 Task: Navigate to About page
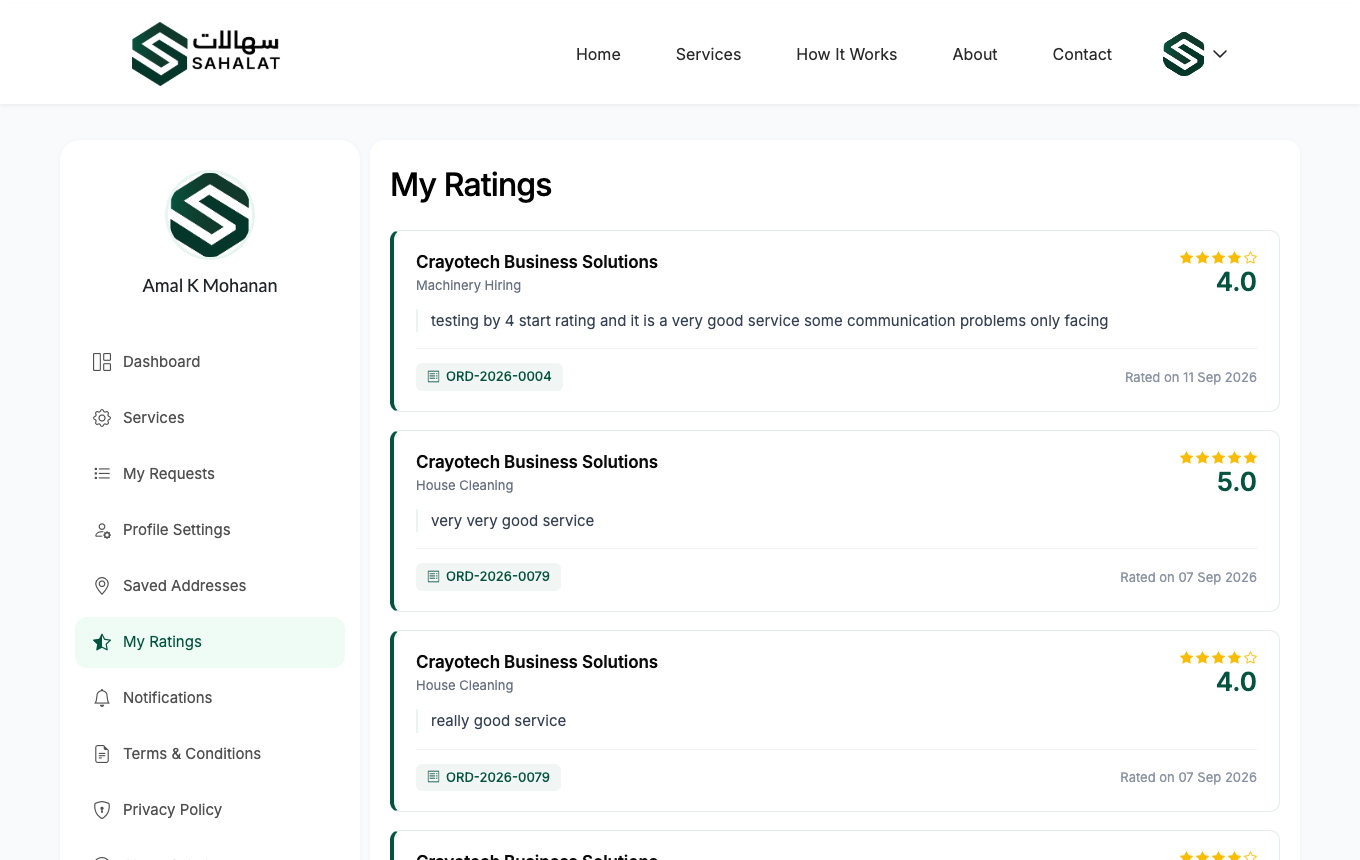click(975, 54)
